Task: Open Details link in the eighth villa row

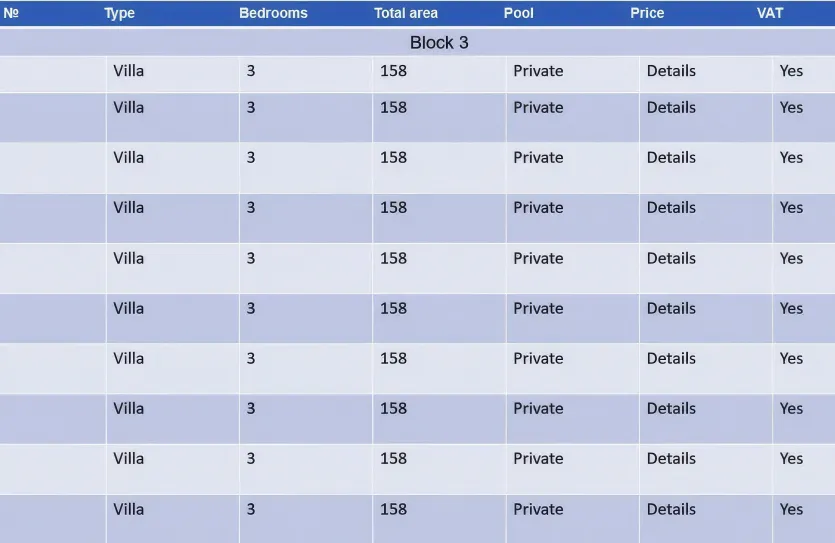Action: [671, 408]
